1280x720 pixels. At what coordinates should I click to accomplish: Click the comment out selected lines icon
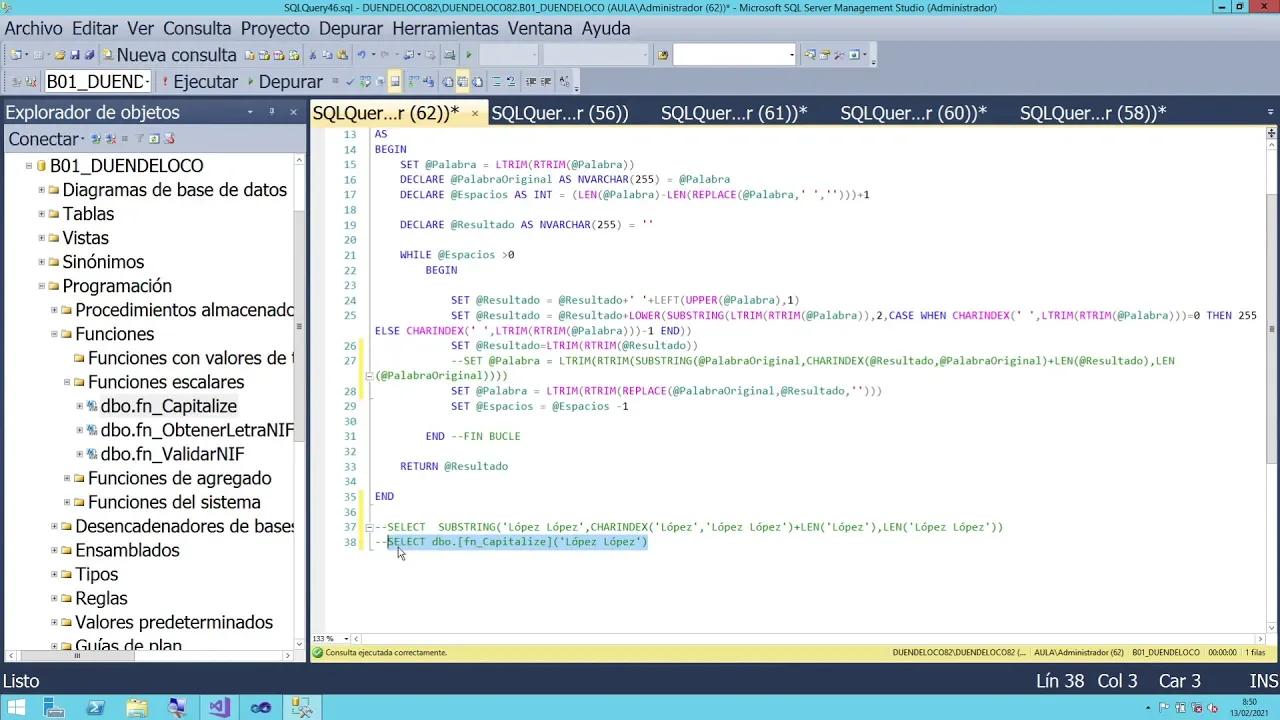pos(497,82)
